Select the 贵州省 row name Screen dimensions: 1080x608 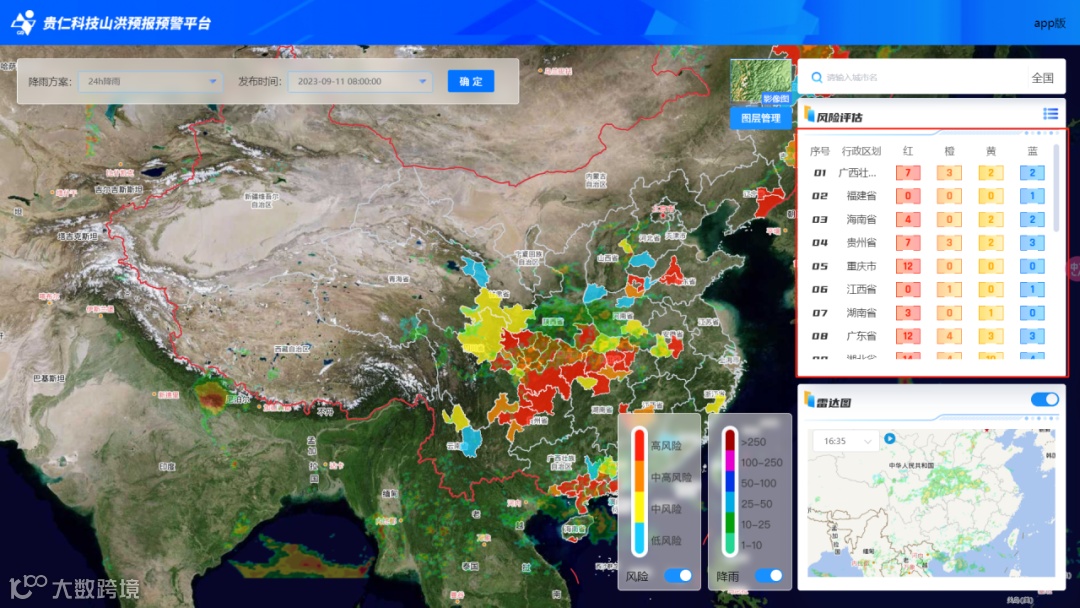click(861, 242)
